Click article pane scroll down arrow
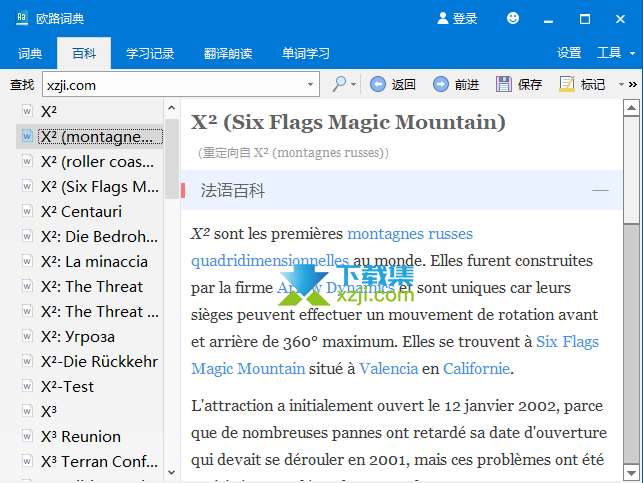This screenshot has width=643, height=483. point(632,472)
